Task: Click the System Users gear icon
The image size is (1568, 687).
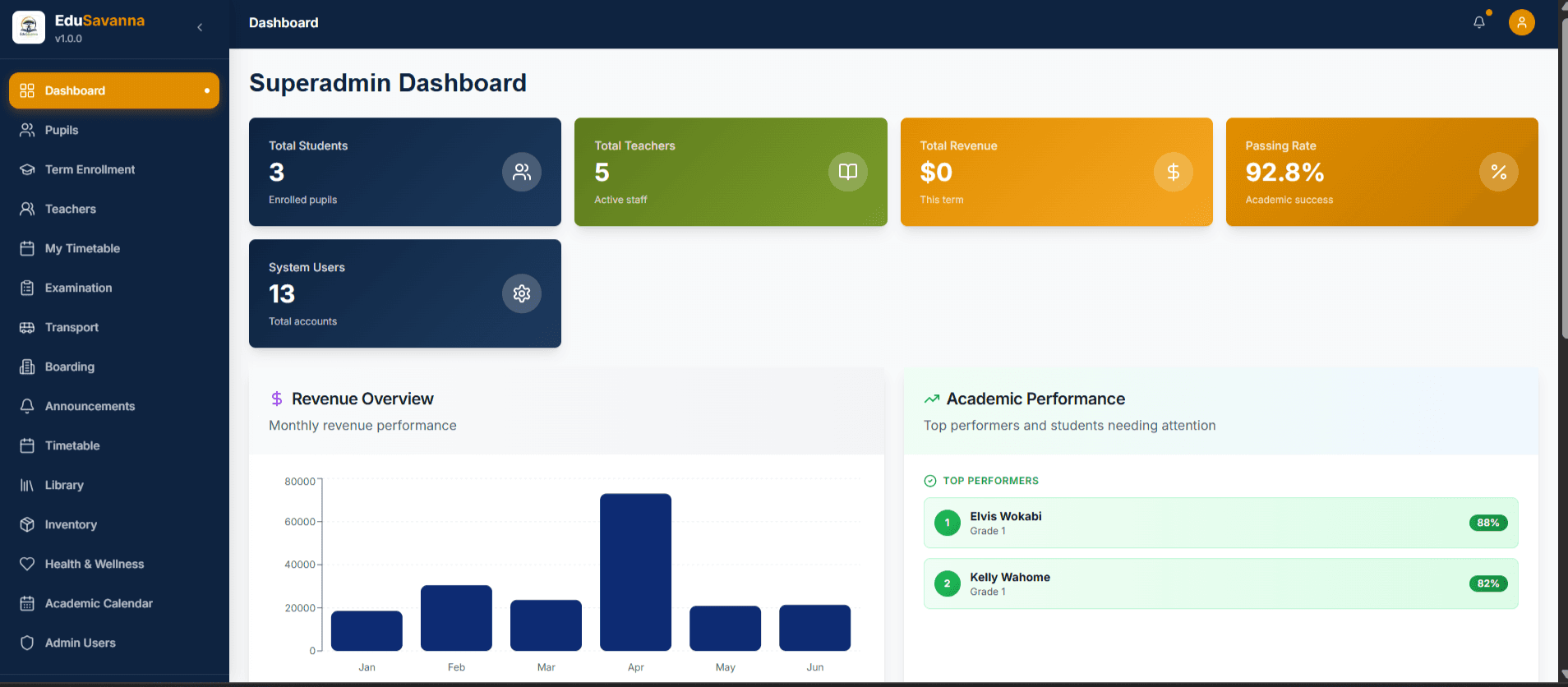Action: [522, 293]
